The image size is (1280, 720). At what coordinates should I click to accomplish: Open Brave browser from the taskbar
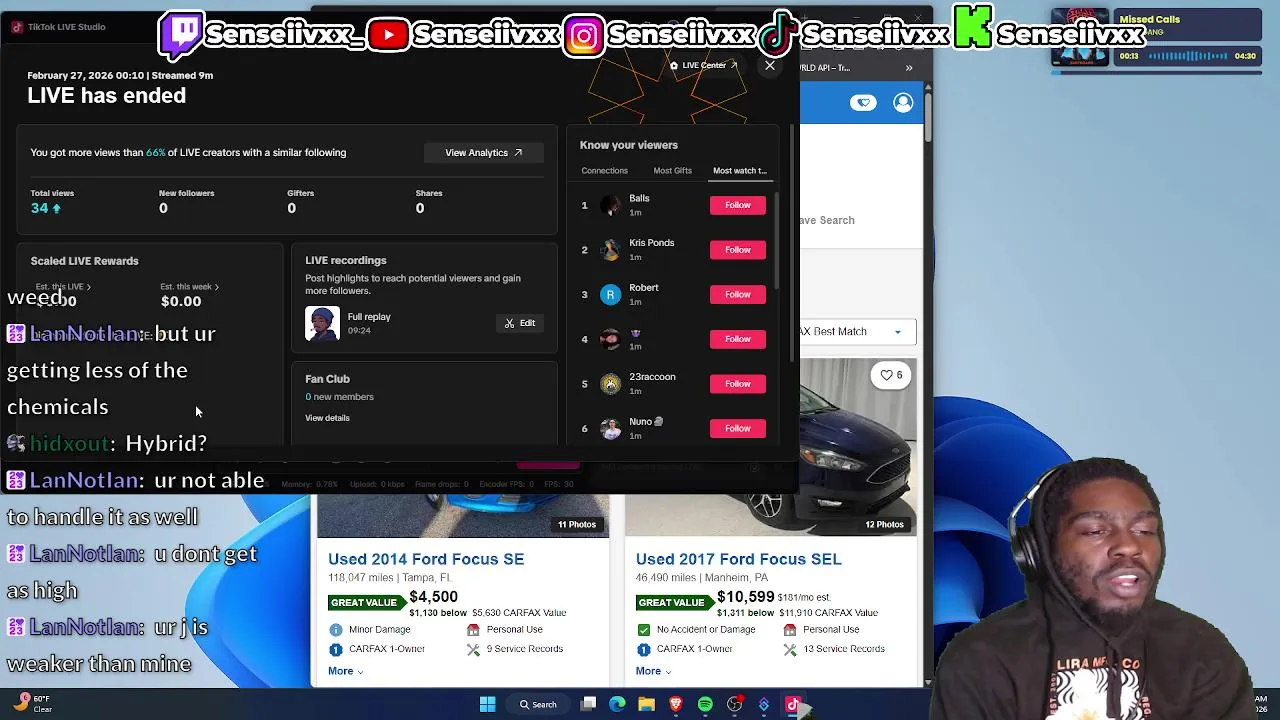point(676,705)
